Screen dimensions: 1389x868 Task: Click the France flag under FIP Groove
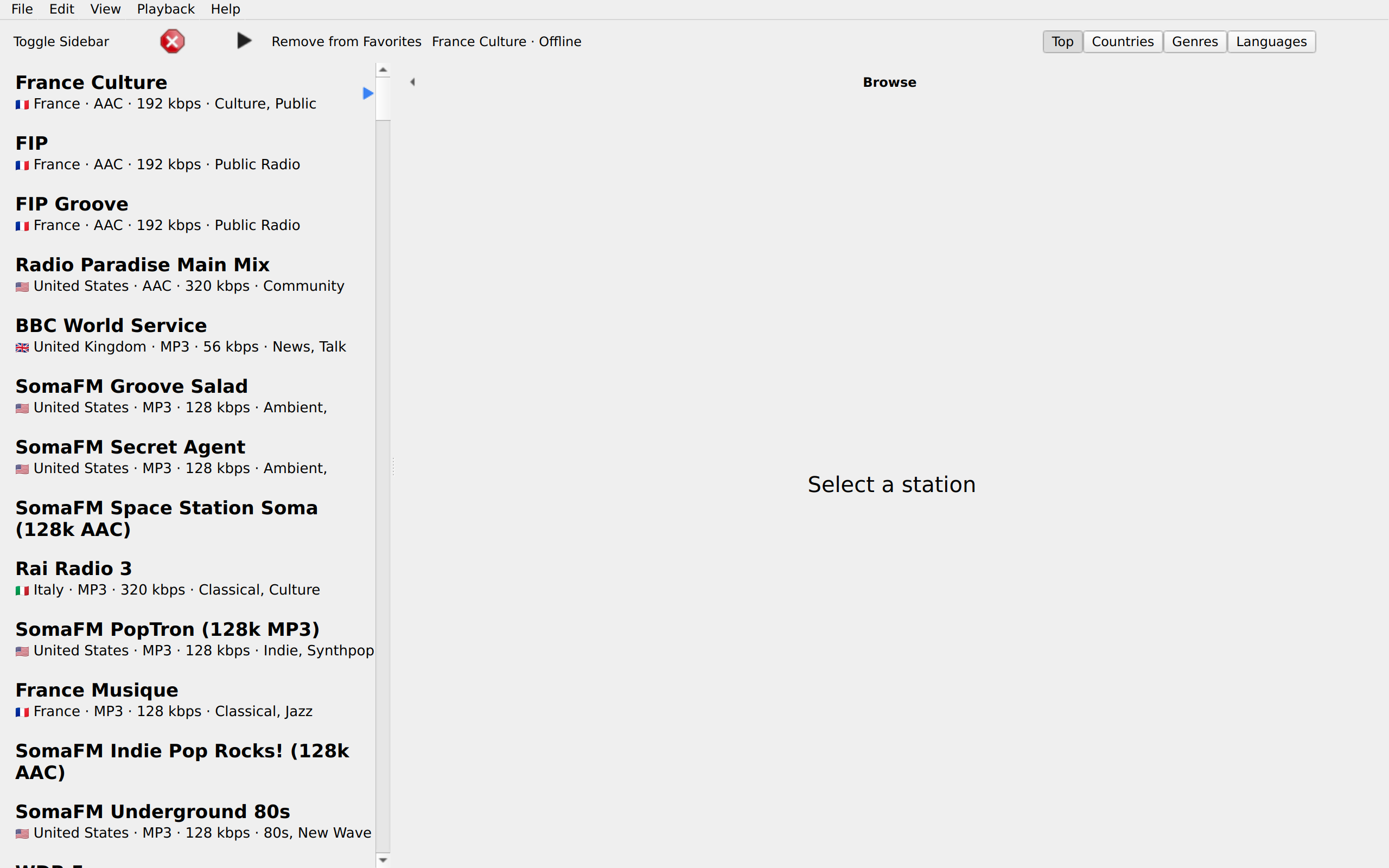tap(22, 226)
